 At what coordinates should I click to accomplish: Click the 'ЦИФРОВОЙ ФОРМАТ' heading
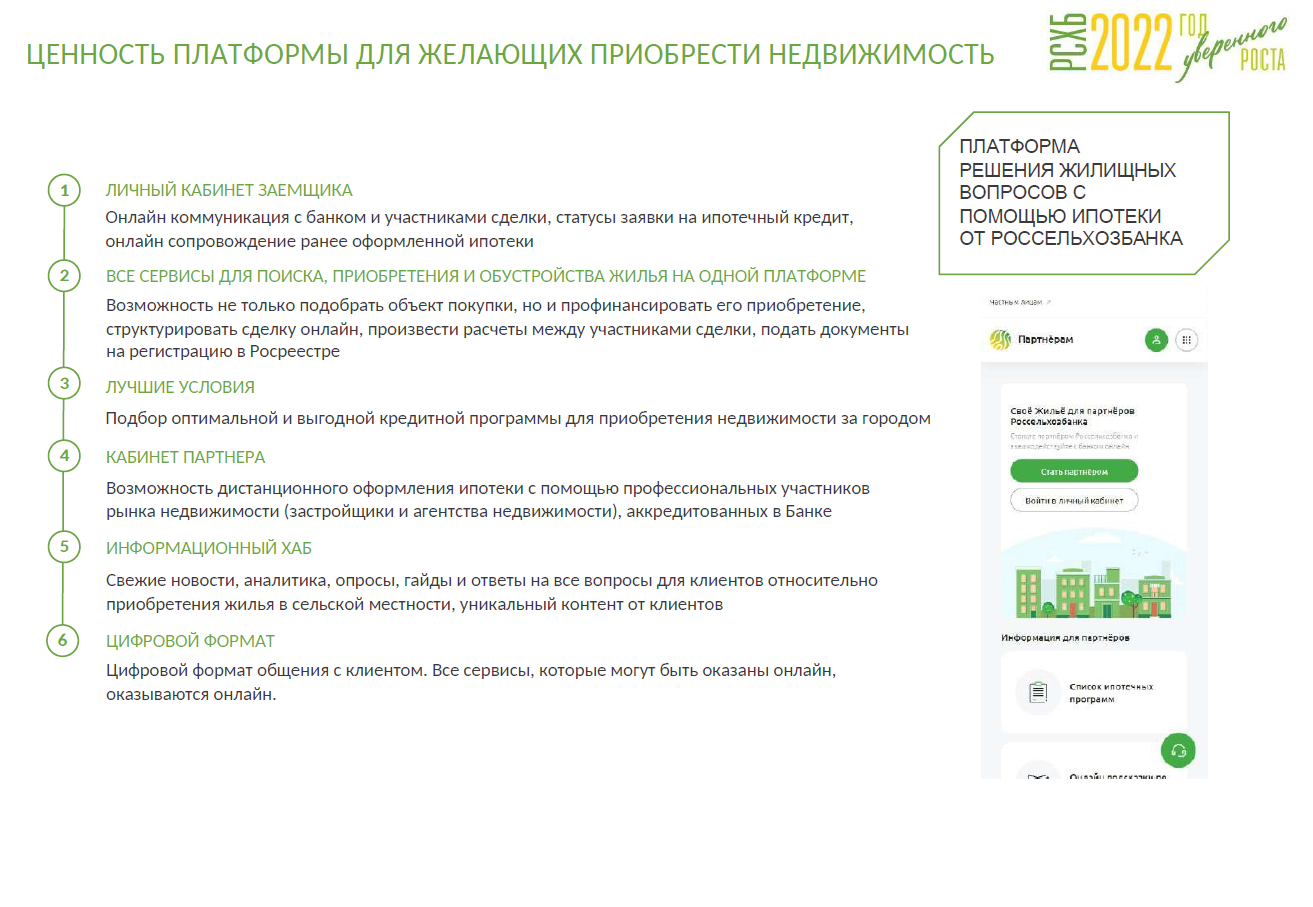coord(190,641)
